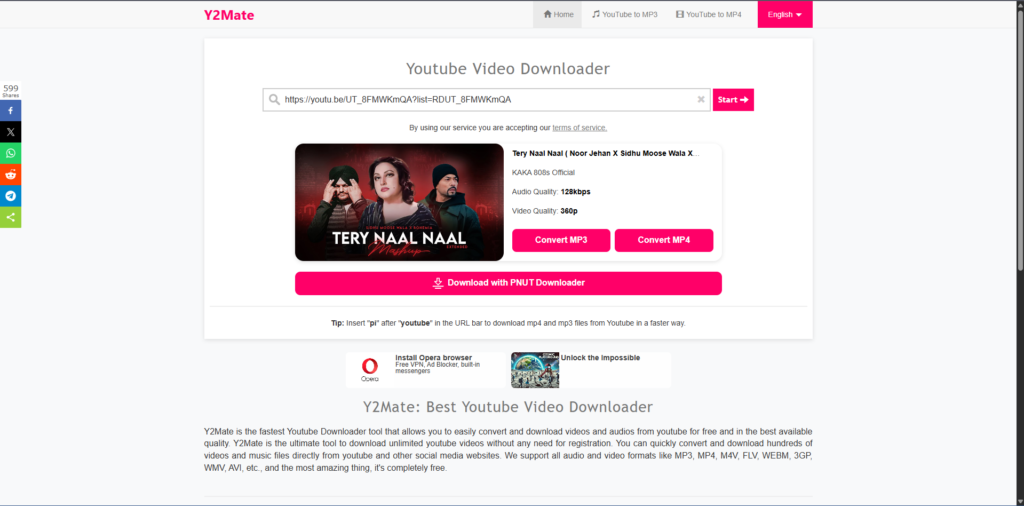The image size is (1024, 506).
Task: Convert the video to MP3
Action: pos(561,240)
